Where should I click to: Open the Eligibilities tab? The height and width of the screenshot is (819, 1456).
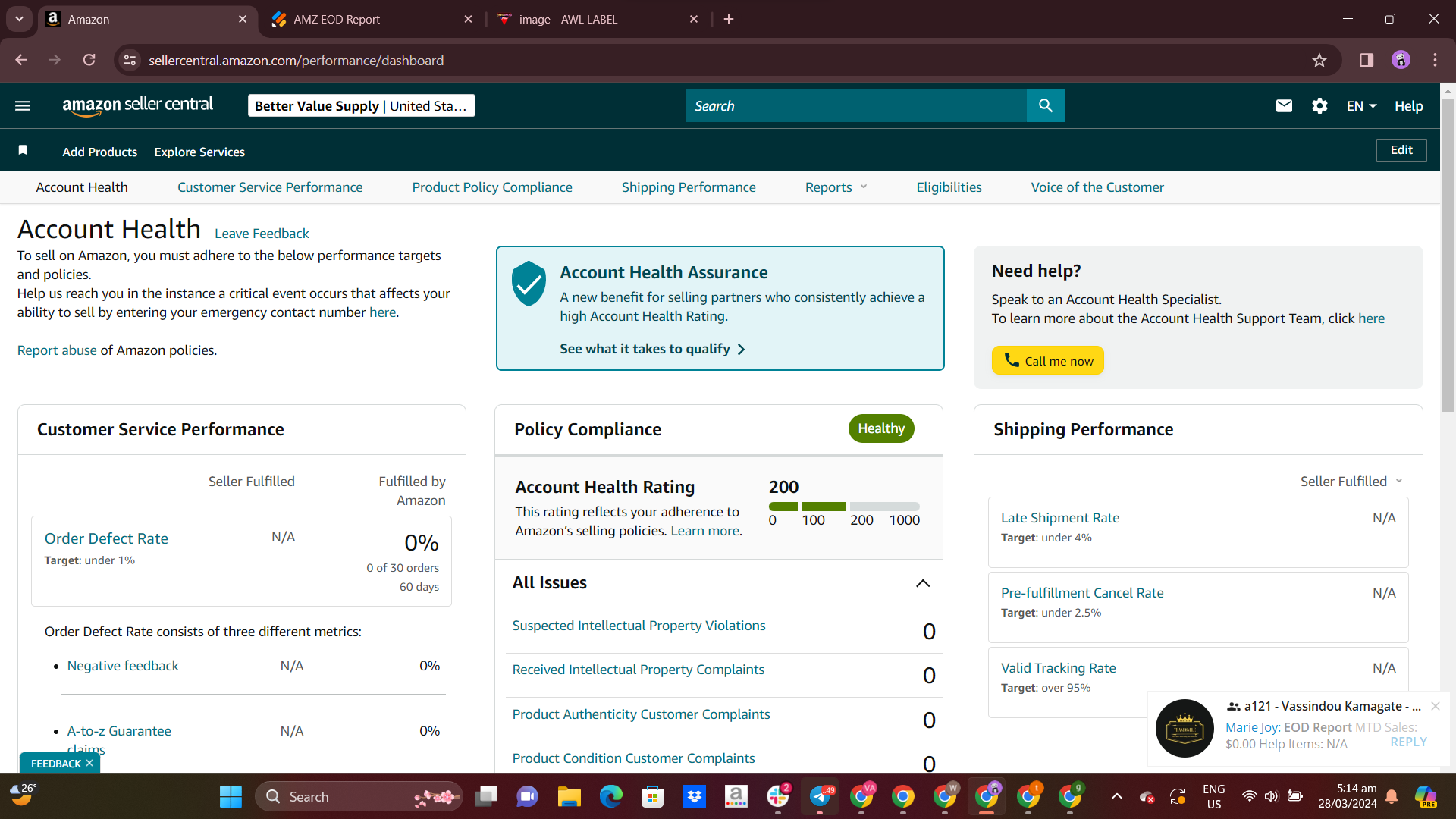point(949,187)
